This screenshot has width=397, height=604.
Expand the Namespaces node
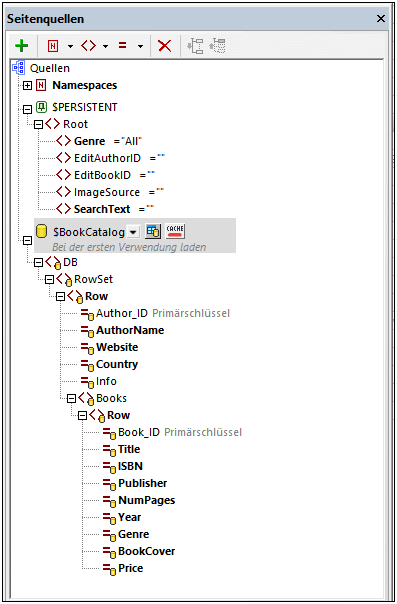(x=27, y=86)
